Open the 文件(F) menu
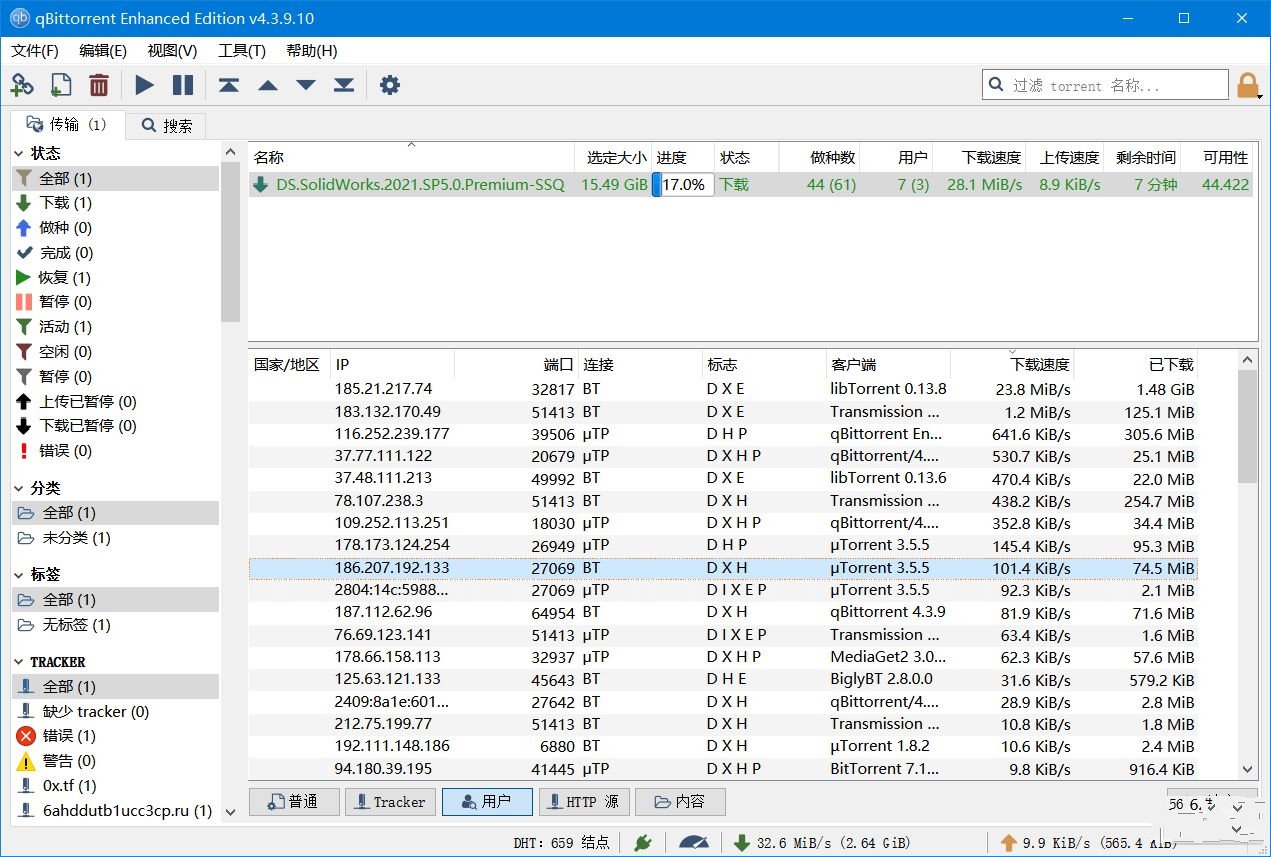Screen dimensions: 1271x857 coord(35,51)
